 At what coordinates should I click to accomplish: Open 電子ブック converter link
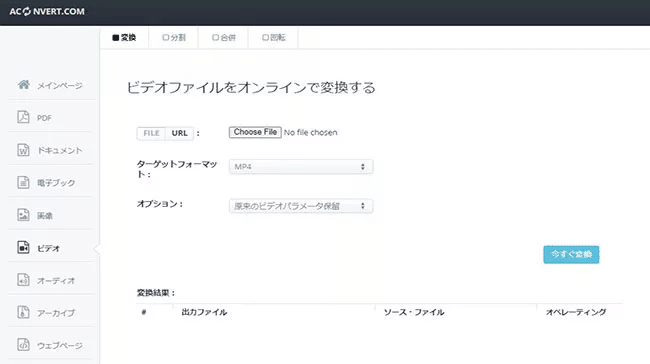click(56, 183)
